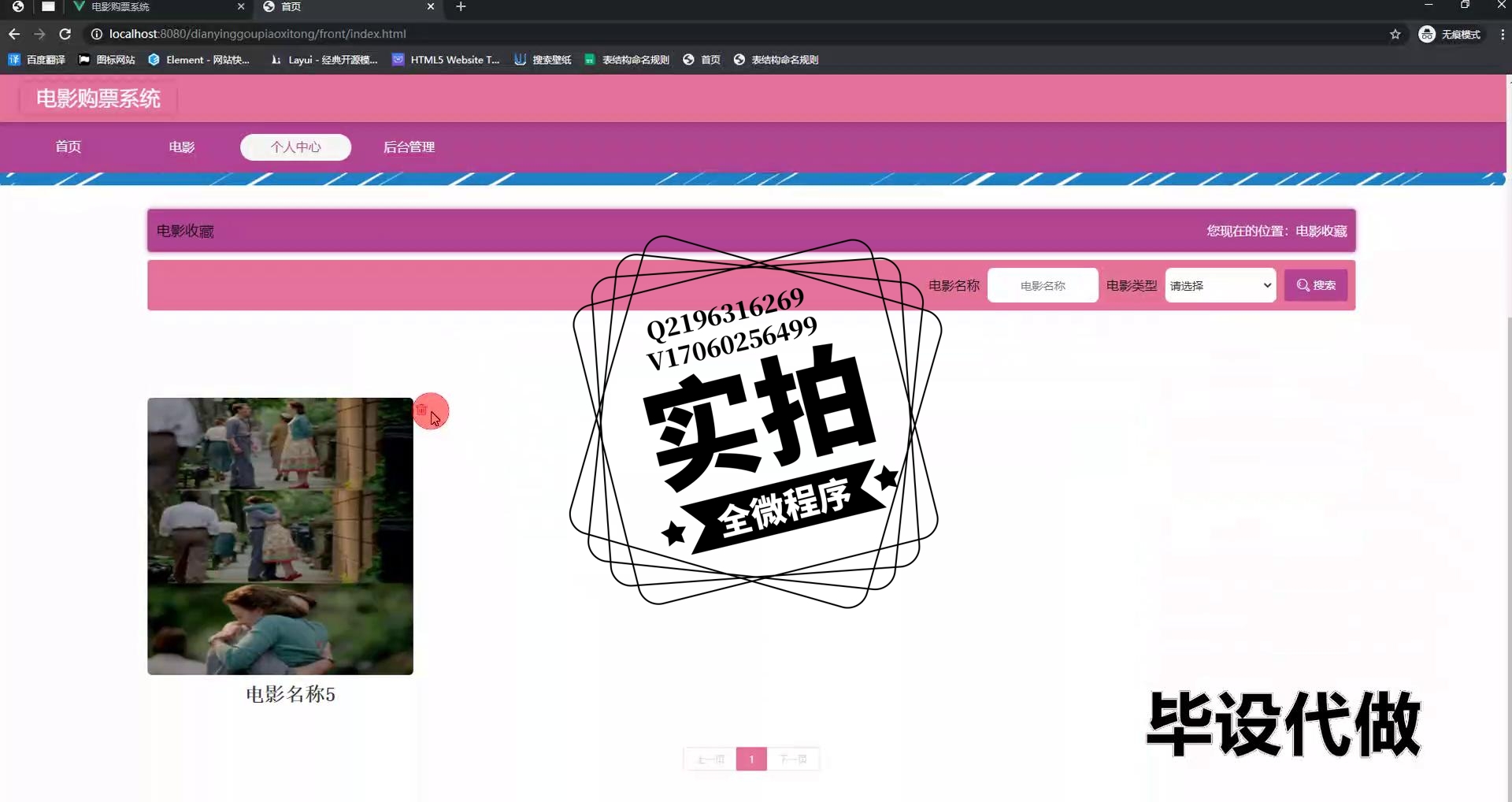This screenshot has width=1512, height=802.
Task: Open the incognito 无痕模式 profile icon
Action: [1450, 34]
